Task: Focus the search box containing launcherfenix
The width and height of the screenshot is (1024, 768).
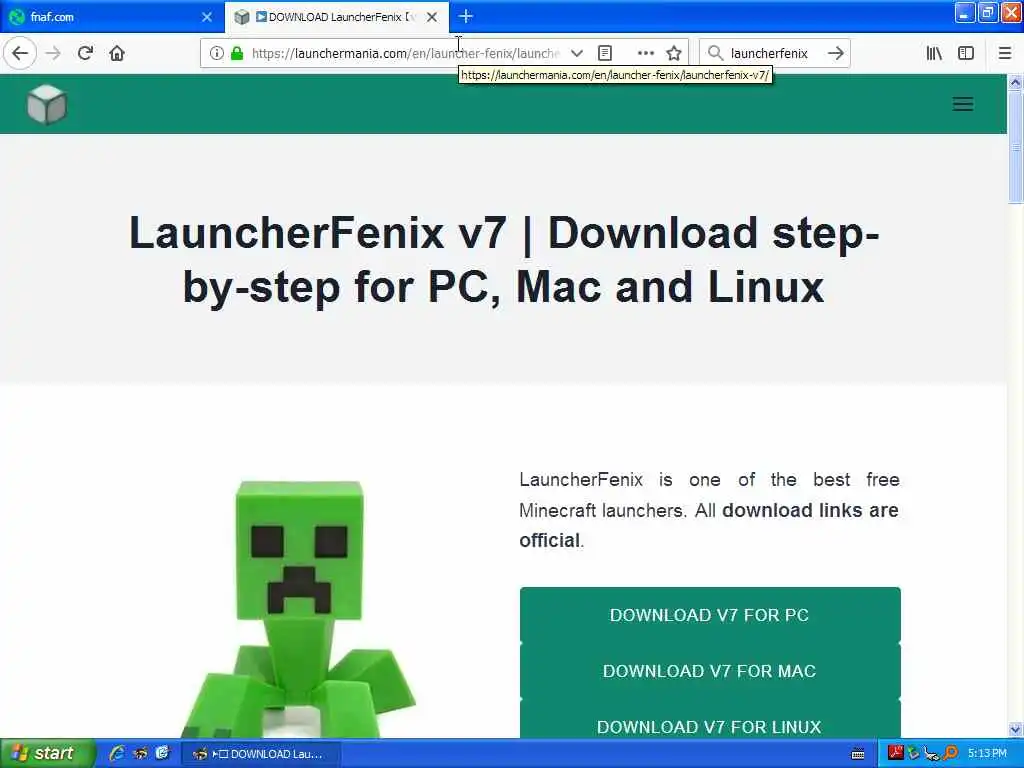Action: point(775,53)
